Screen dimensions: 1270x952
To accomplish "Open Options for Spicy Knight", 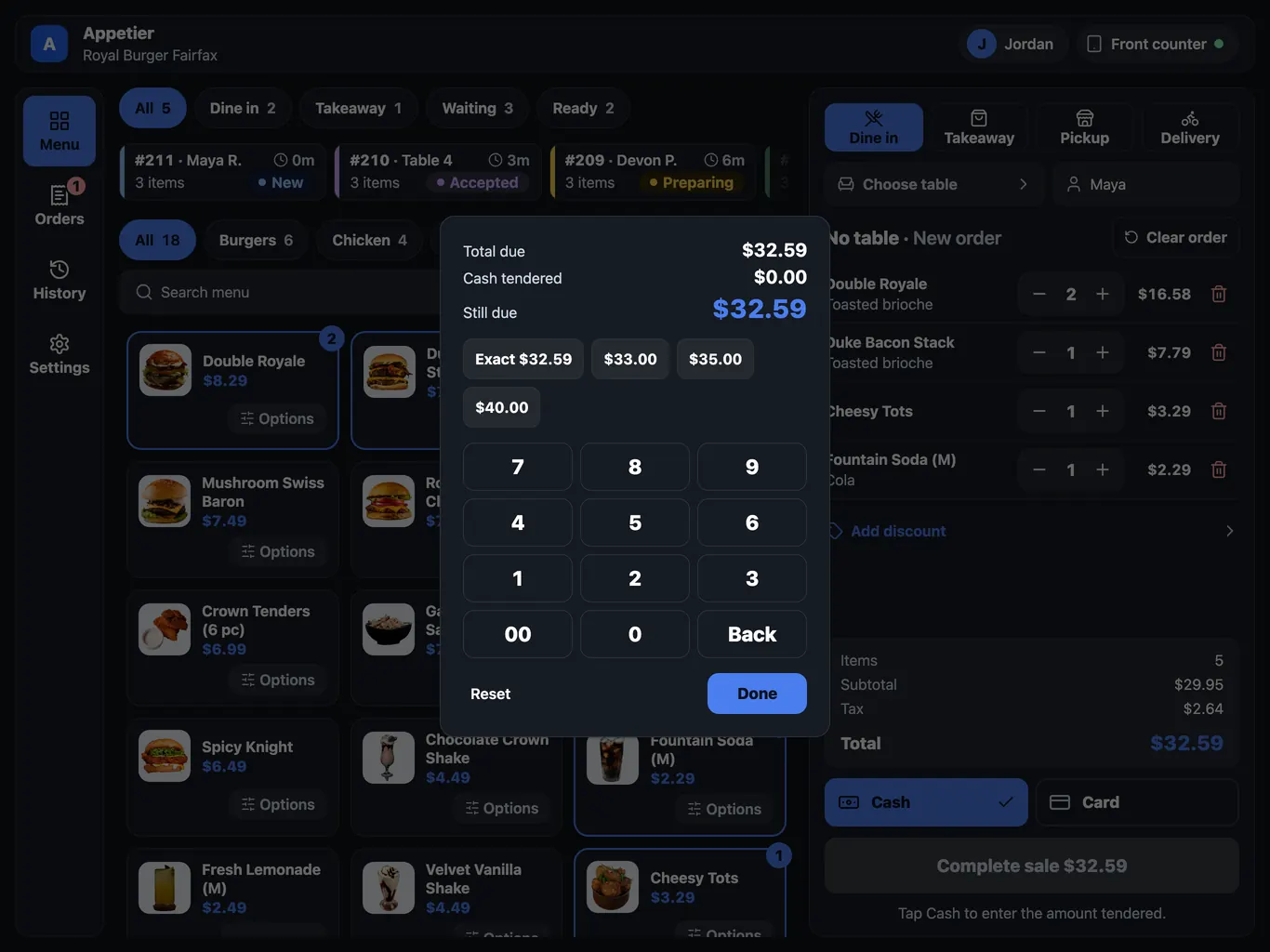I will [278, 804].
